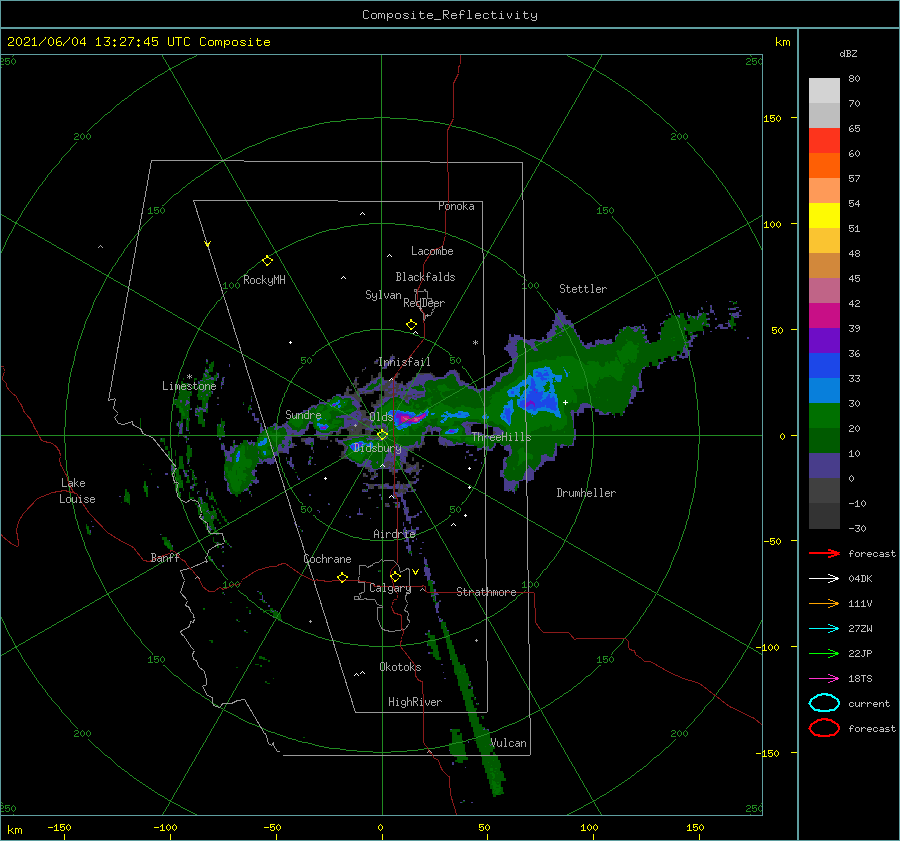Click the green 22JP arrow icon
The width and height of the screenshot is (900, 841).
(x=824, y=653)
